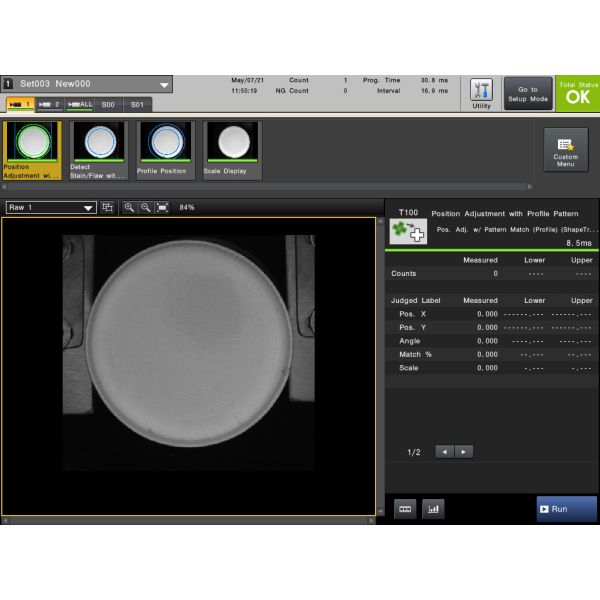This screenshot has width=600, height=600.
Task: Open the statistics bar chart icon
Action: (x=433, y=508)
